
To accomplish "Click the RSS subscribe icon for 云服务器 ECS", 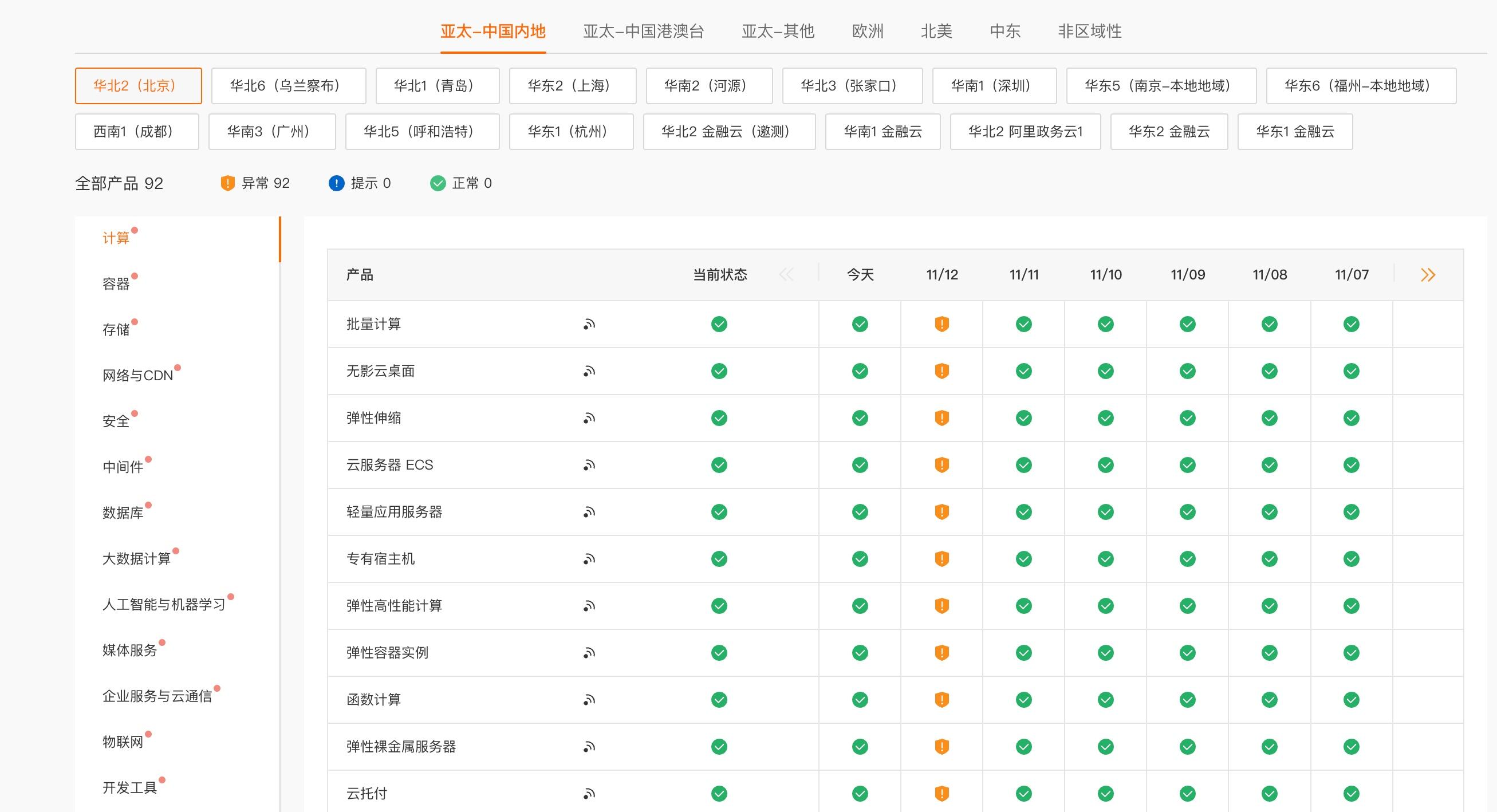I will [589, 465].
